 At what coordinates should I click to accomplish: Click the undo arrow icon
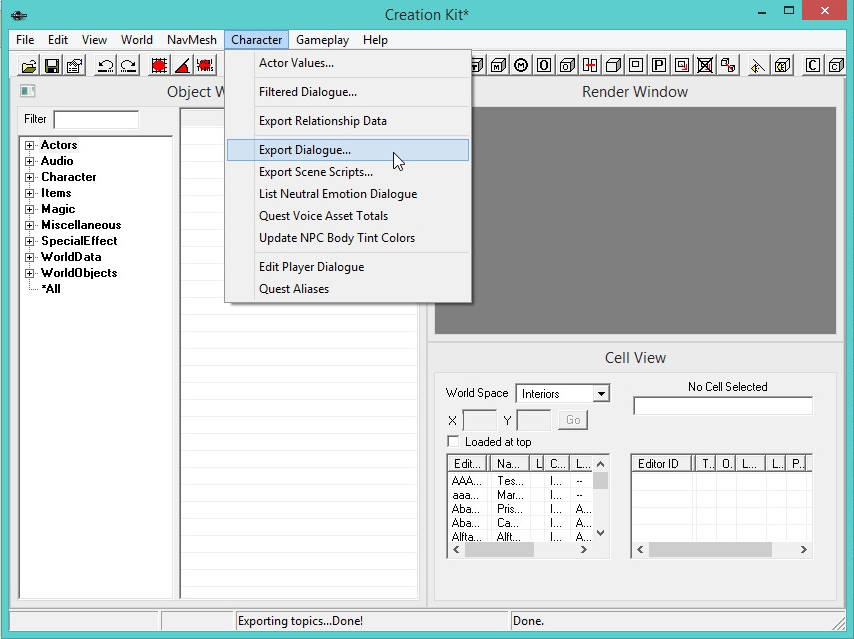coord(105,66)
